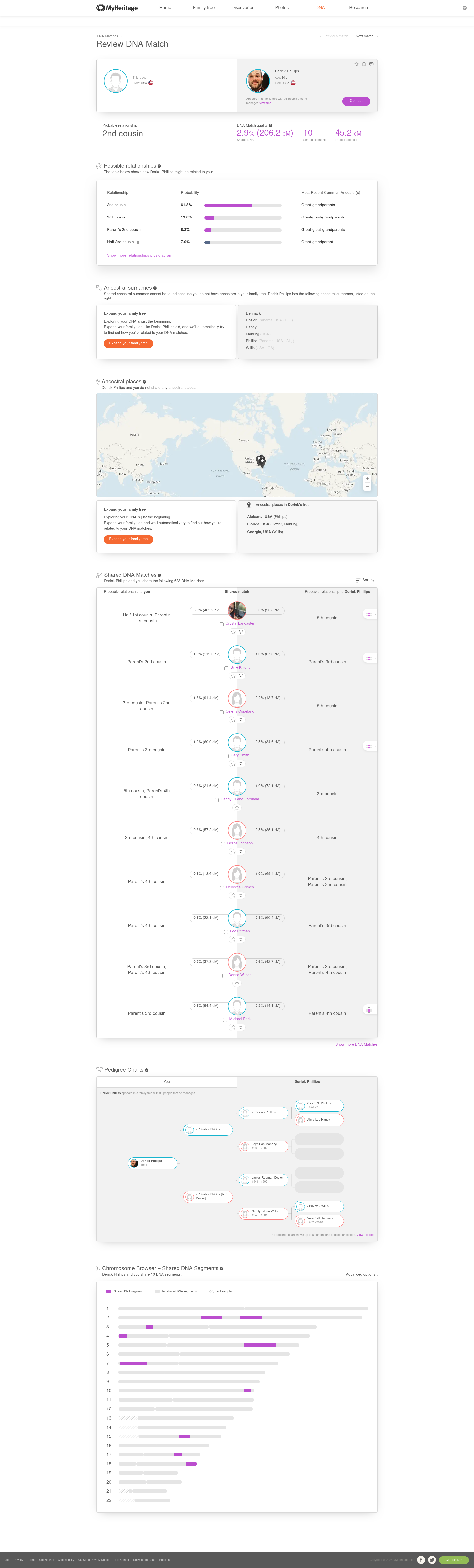The image size is (474, 1568).
Task: Switch to the You pedigree tab
Action: coord(167,1082)
